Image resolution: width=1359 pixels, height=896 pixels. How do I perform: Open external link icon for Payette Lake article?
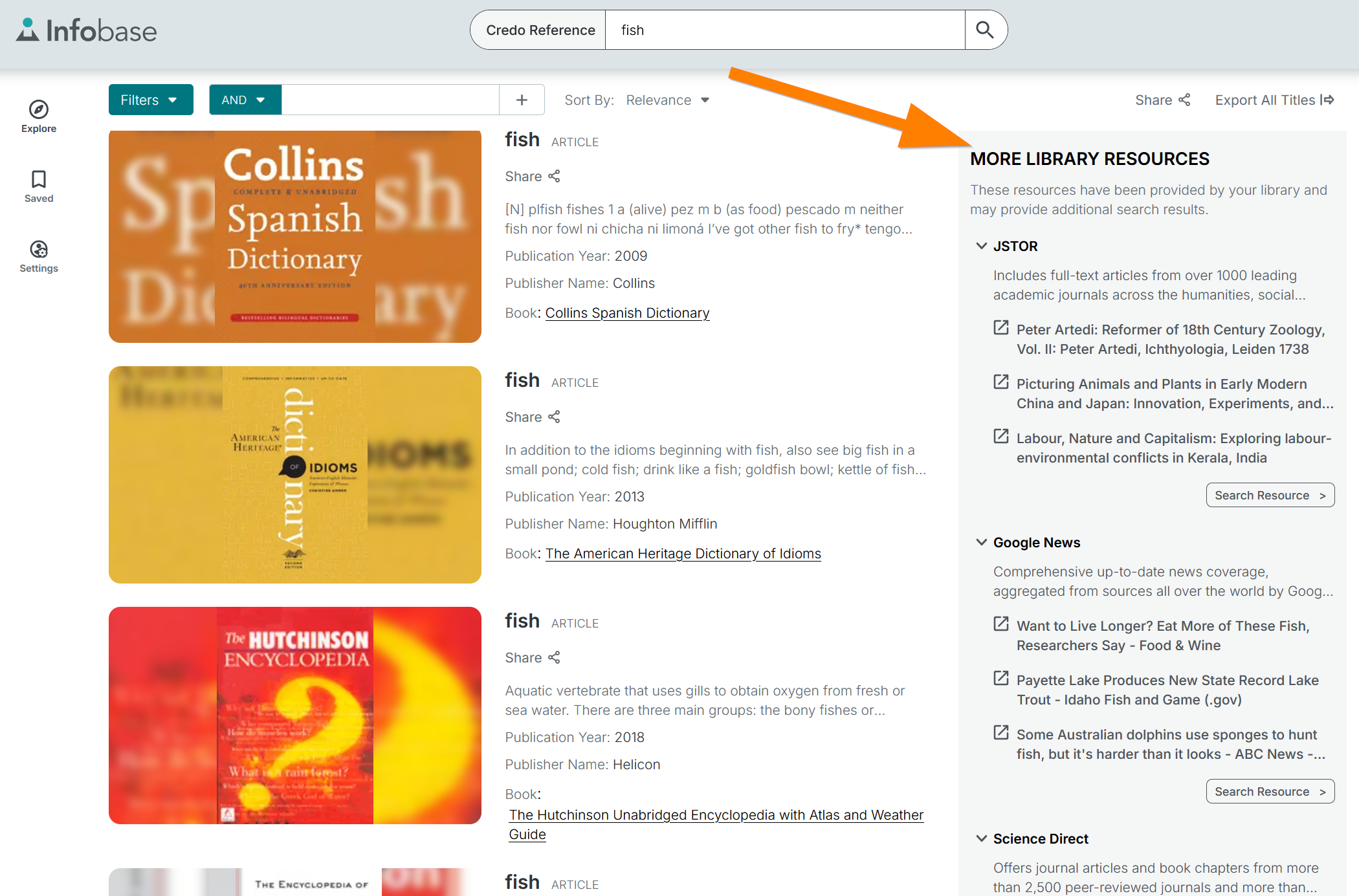coord(1001,678)
